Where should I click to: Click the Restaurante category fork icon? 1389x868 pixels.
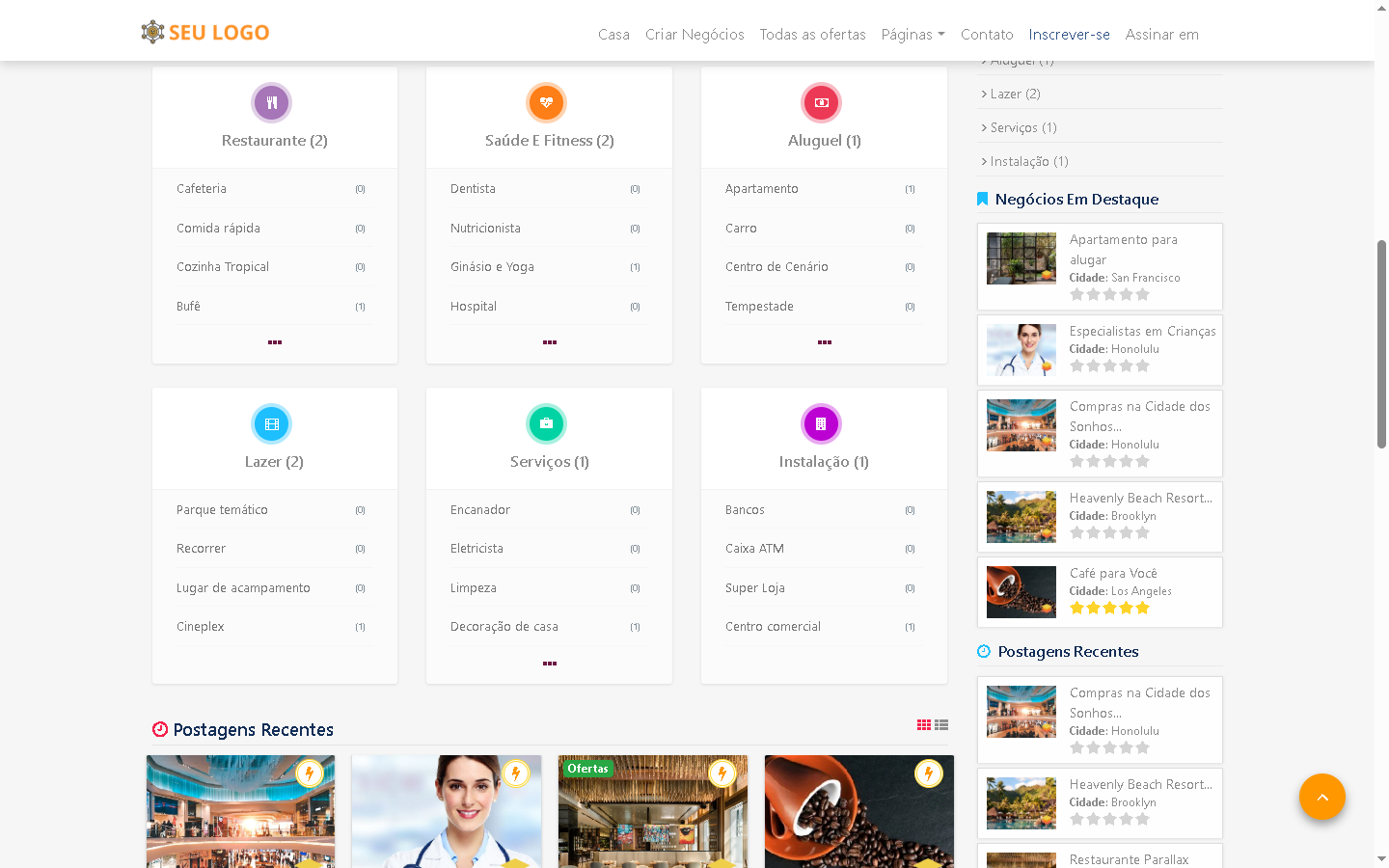[x=271, y=102]
